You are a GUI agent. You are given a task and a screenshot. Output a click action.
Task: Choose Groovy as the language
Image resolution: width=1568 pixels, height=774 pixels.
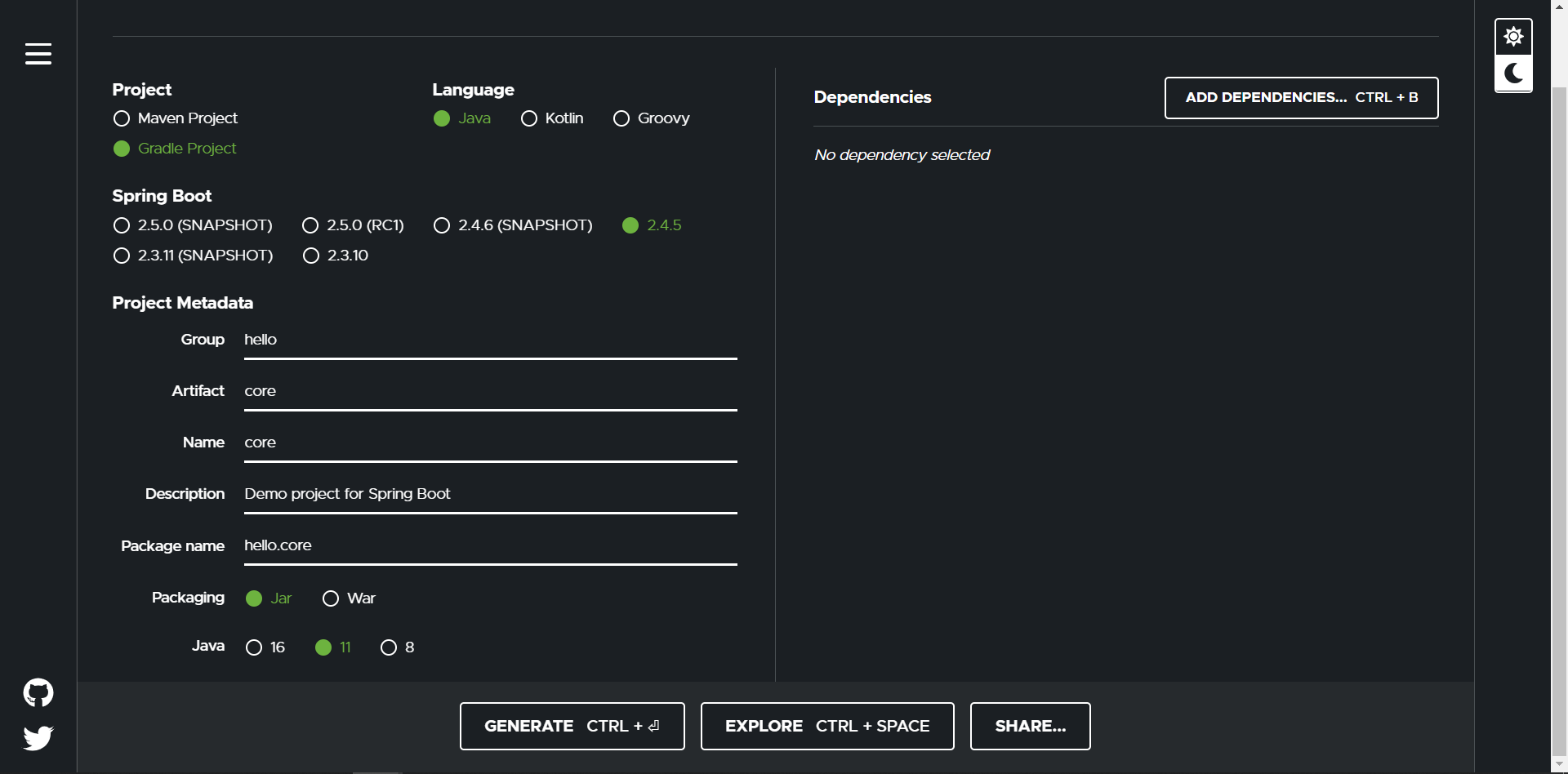coord(652,118)
